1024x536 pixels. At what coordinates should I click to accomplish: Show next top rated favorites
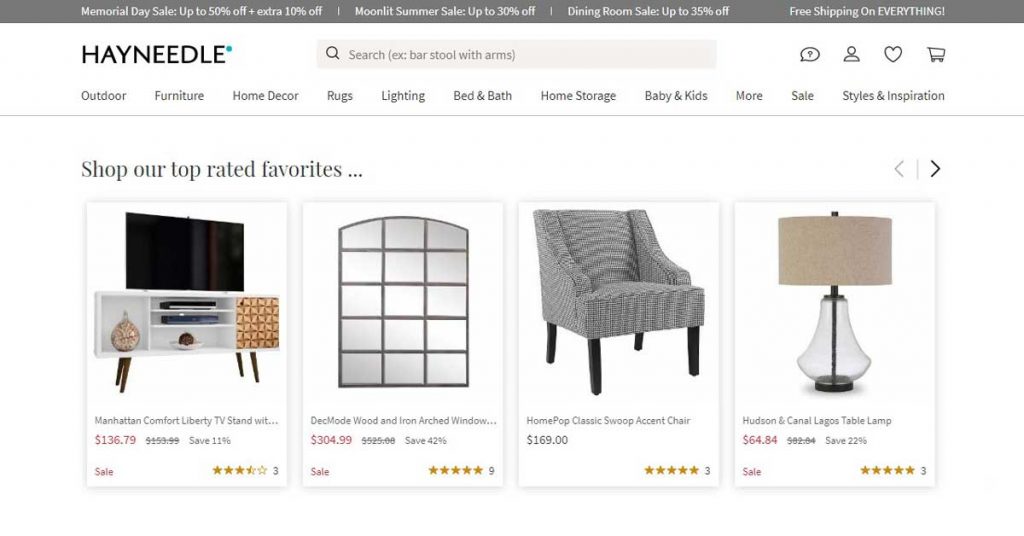click(x=935, y=169)
